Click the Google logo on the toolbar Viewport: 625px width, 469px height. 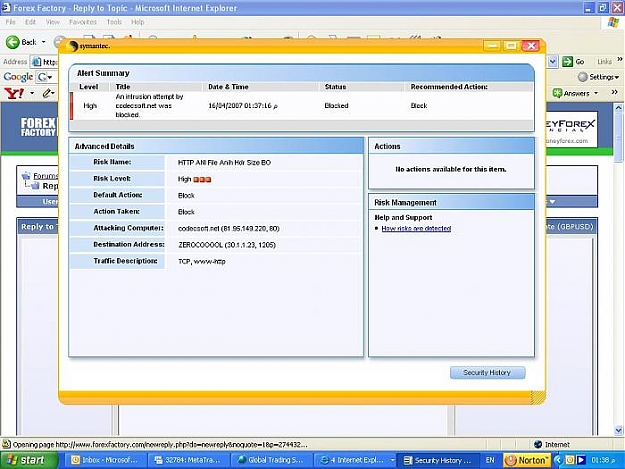tap(18, 77)
